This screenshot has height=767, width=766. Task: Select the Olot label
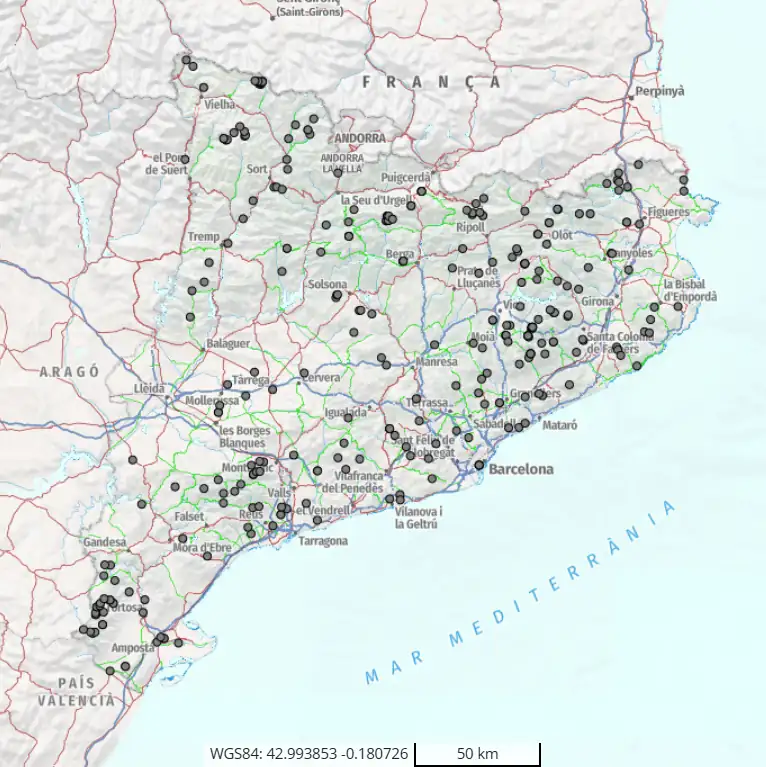pos(562,235)
